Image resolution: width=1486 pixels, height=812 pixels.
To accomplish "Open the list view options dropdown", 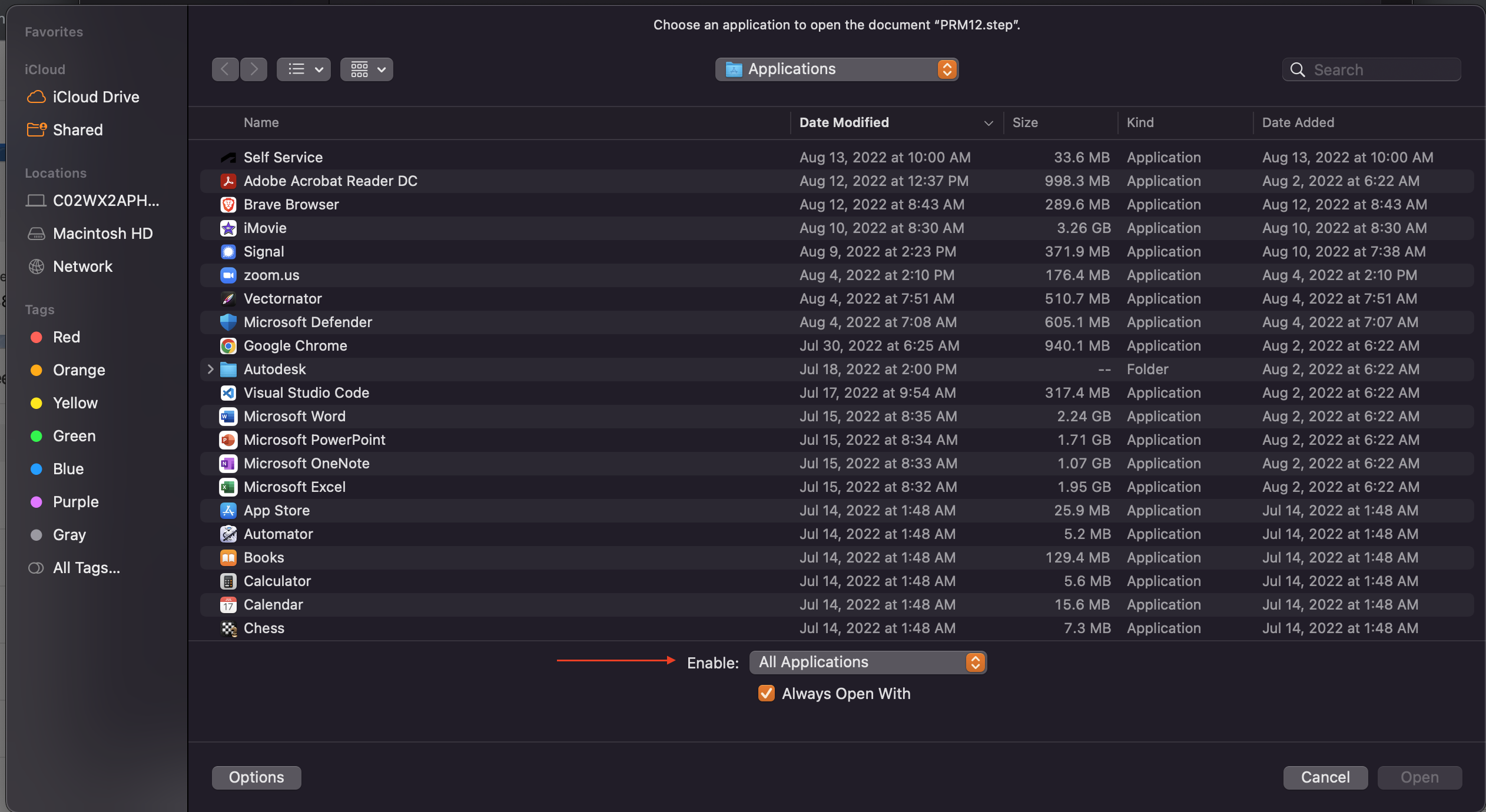I will tap(304, 69).
